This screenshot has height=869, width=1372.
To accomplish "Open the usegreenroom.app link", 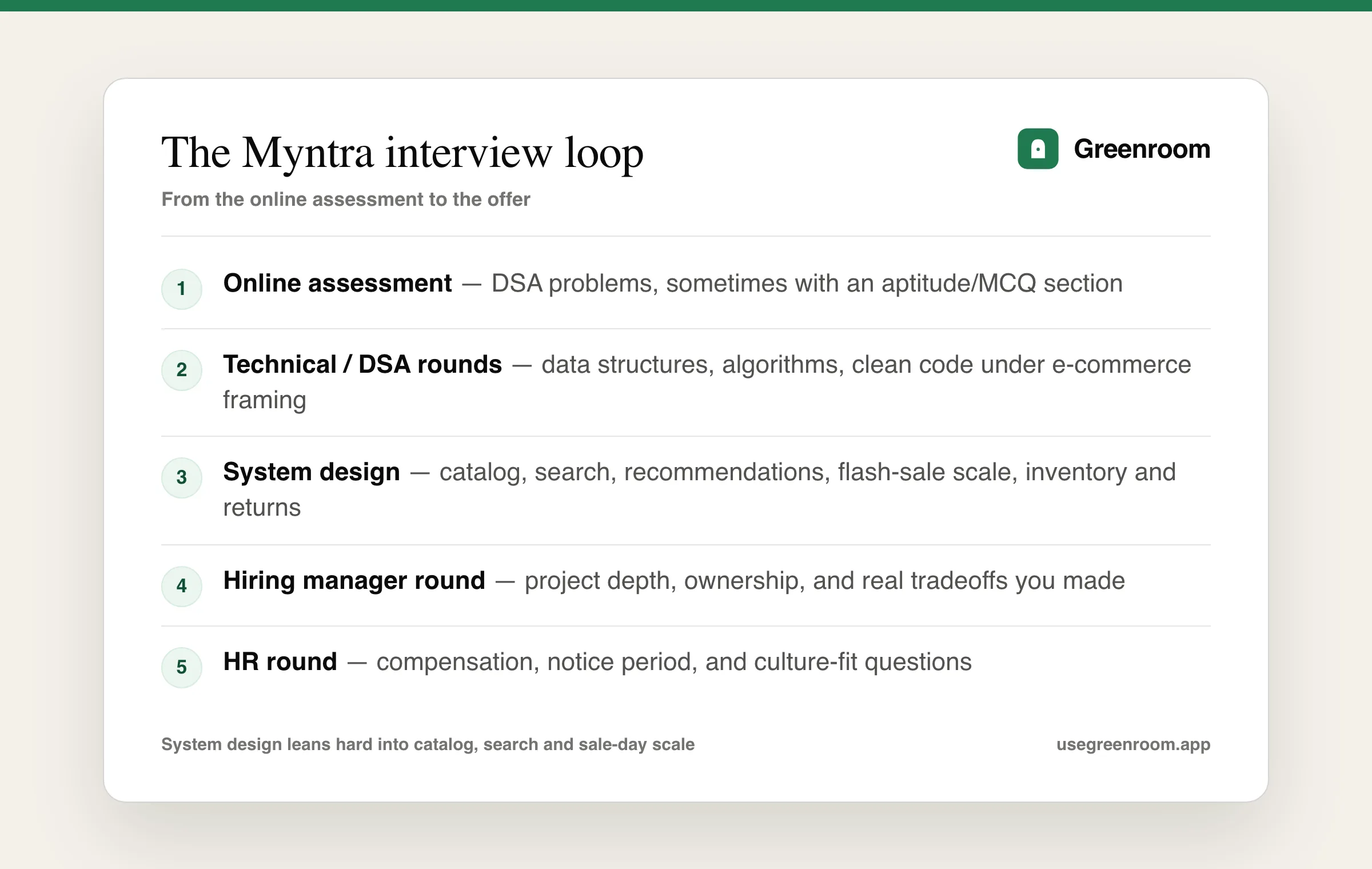I will point(1133,744).
